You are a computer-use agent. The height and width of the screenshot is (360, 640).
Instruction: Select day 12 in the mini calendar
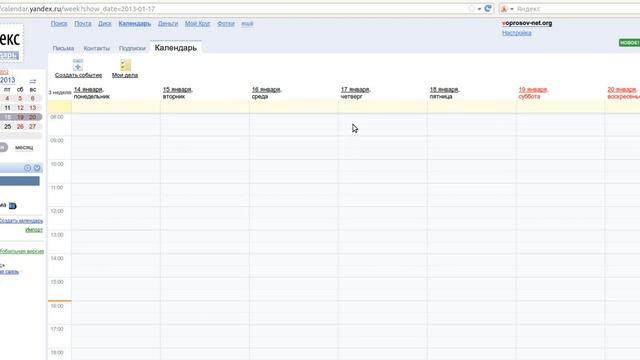click(x=20, y=108)
